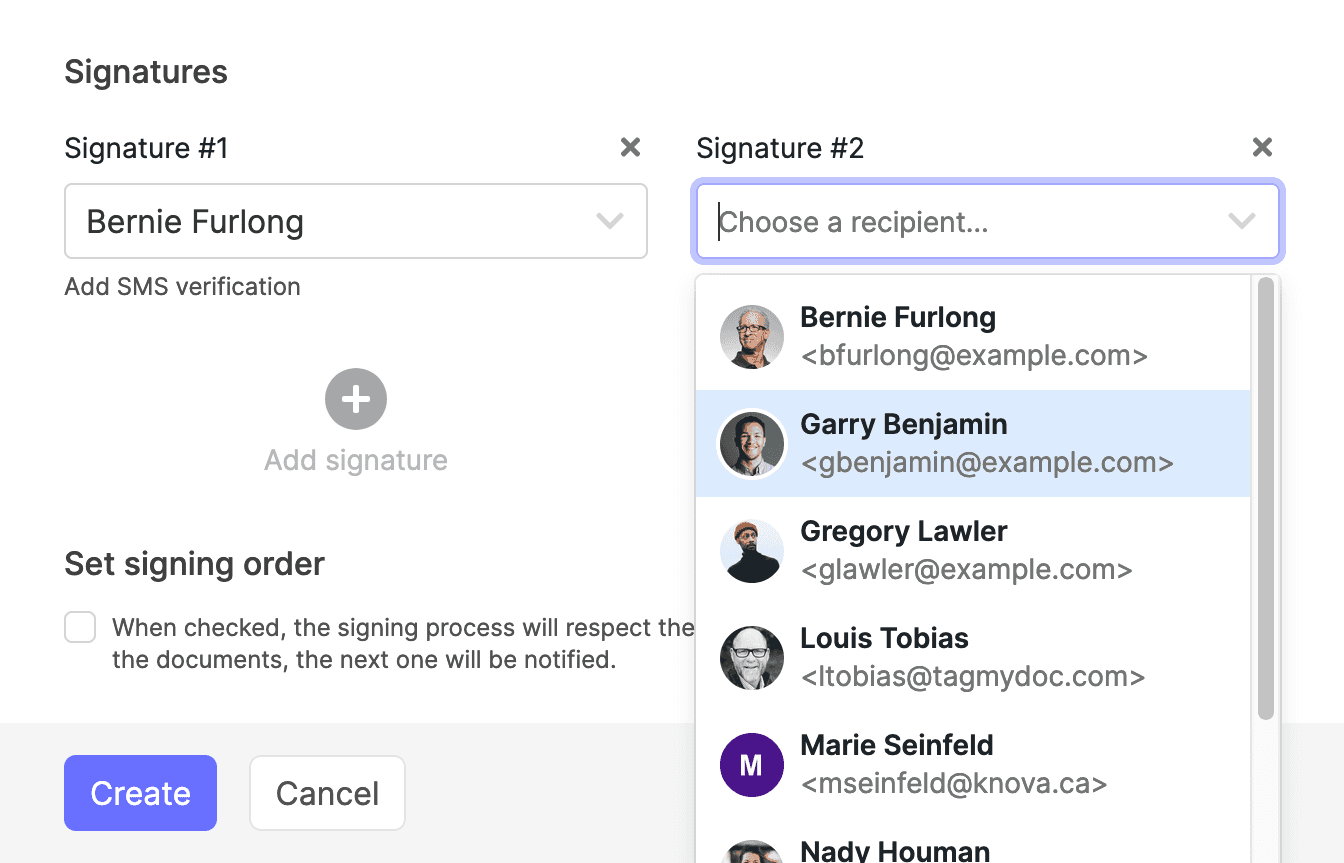Click Gregory Lawler's avatar picture

(751, 551)
